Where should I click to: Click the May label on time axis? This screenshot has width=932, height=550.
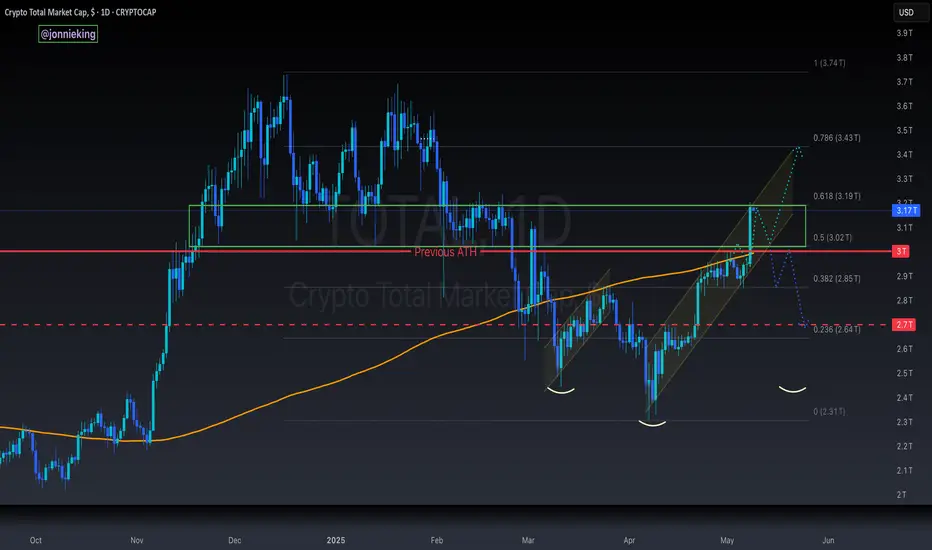point(727,540)
